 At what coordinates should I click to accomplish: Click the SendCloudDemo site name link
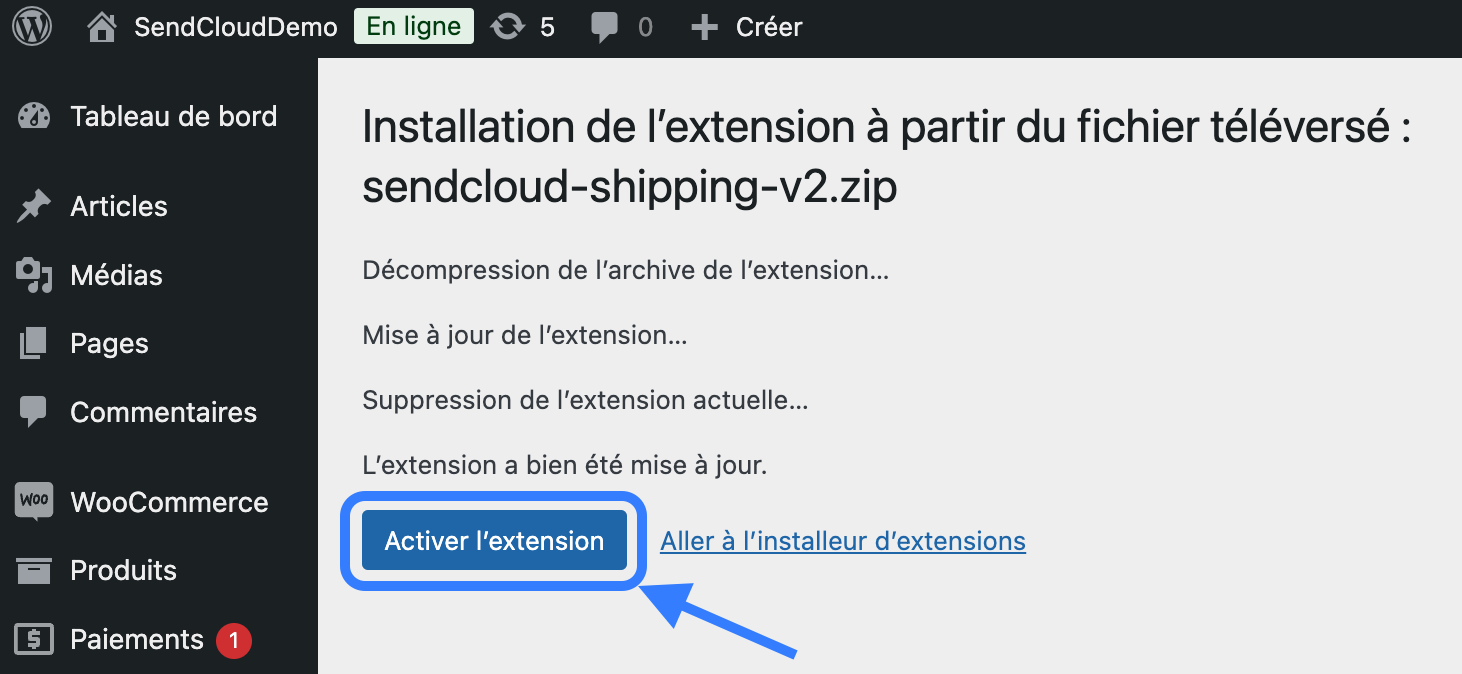tap(236, 27)
